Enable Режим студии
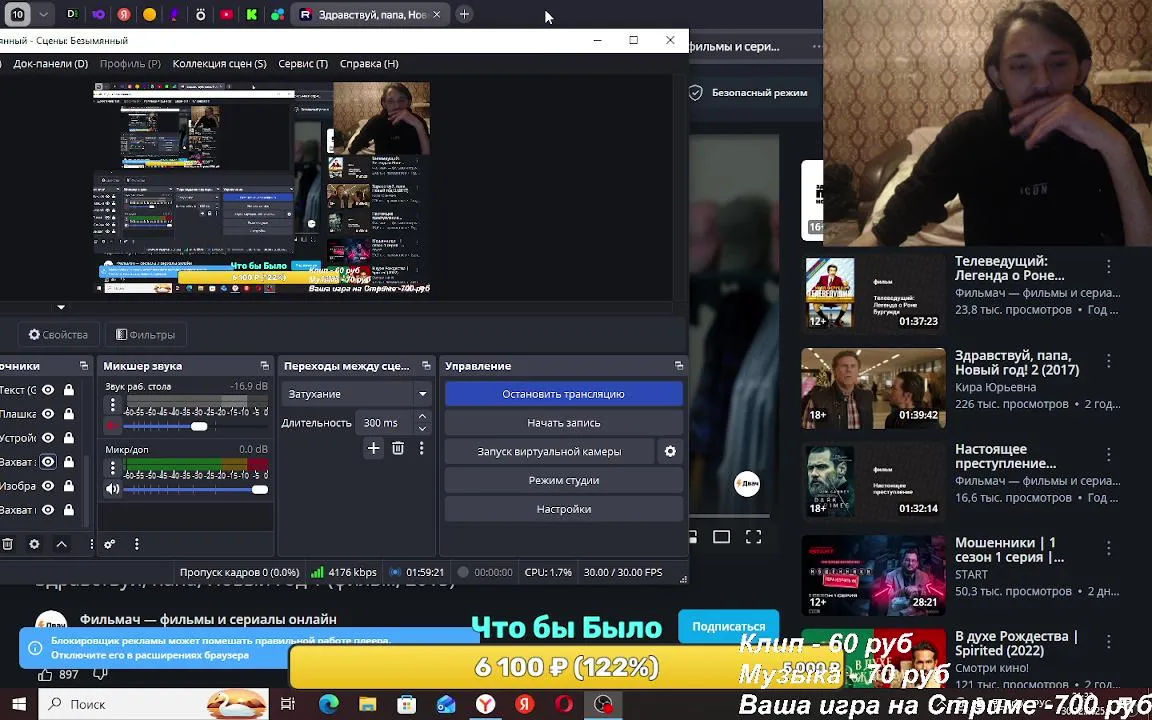1152x720 pixels. [564, 480]
